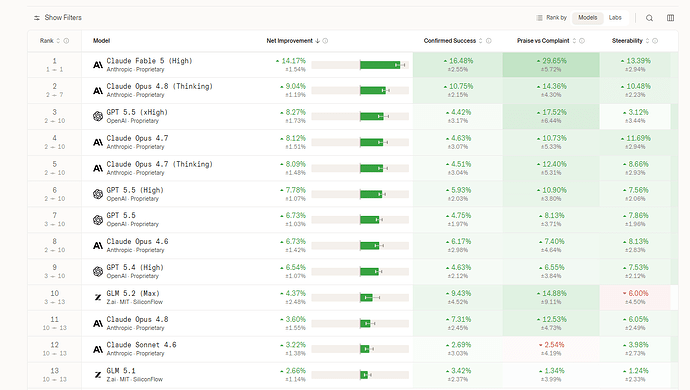The image size is (690, 390).
Task: Open the Show Filters panel
Action: coord(58,18)
